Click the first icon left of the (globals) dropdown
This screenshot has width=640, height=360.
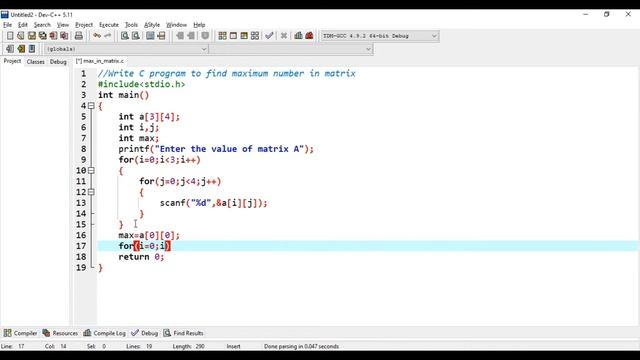coord(10,49)
